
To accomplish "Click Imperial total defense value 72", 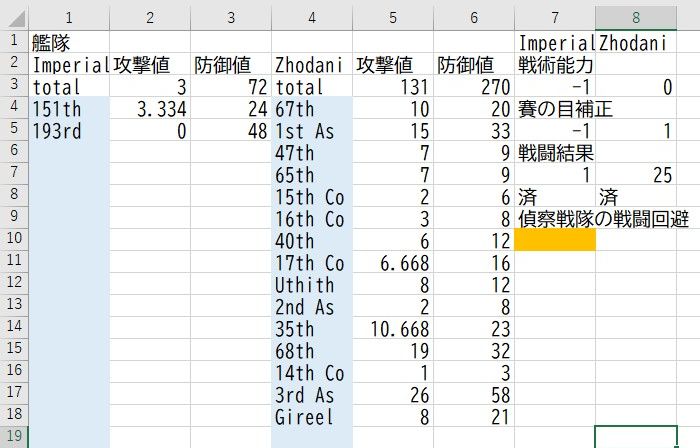I will [231, 87].
